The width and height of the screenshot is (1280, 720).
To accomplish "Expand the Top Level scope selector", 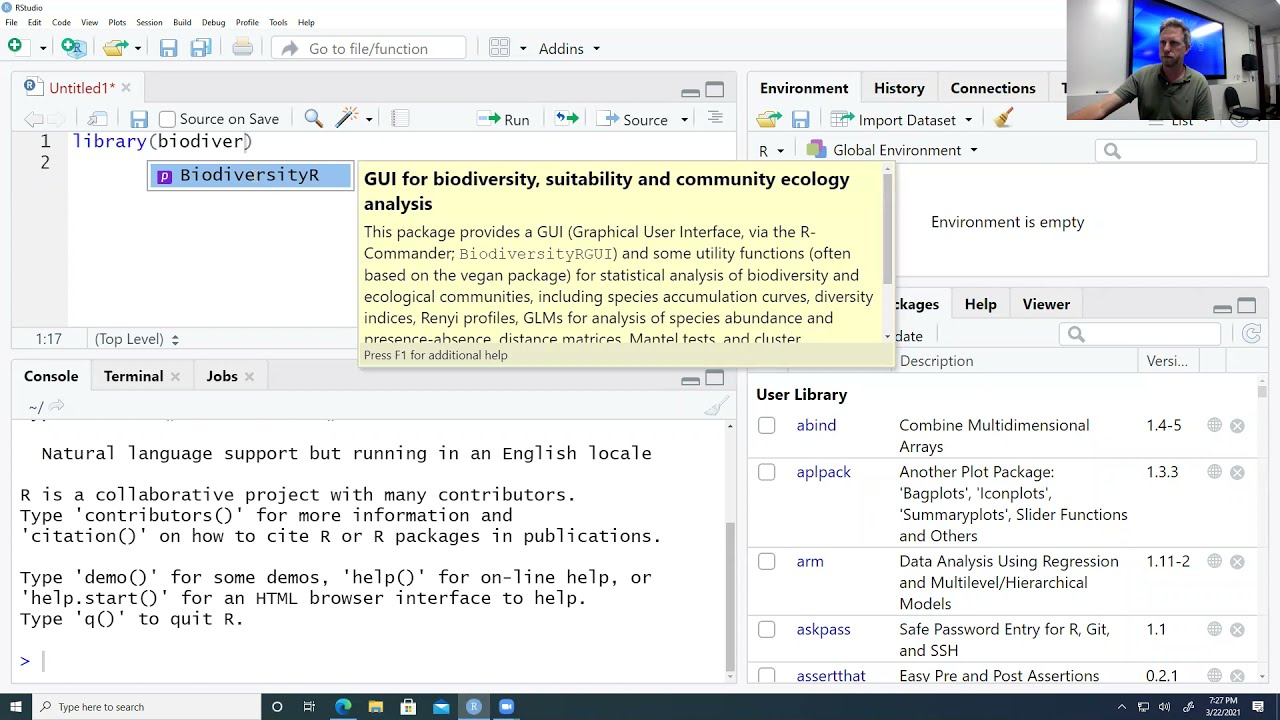I will pos(136,339).
